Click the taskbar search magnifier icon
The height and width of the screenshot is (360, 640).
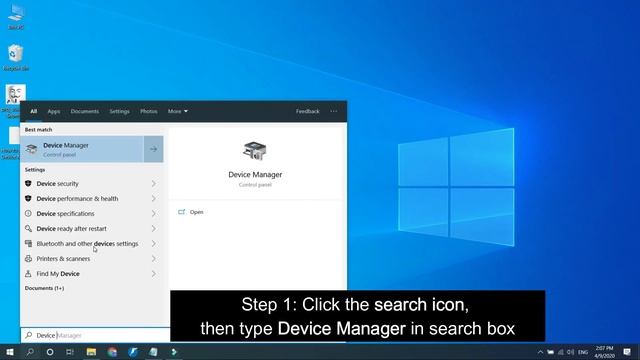pyautogui.click(x=30, y=352)
